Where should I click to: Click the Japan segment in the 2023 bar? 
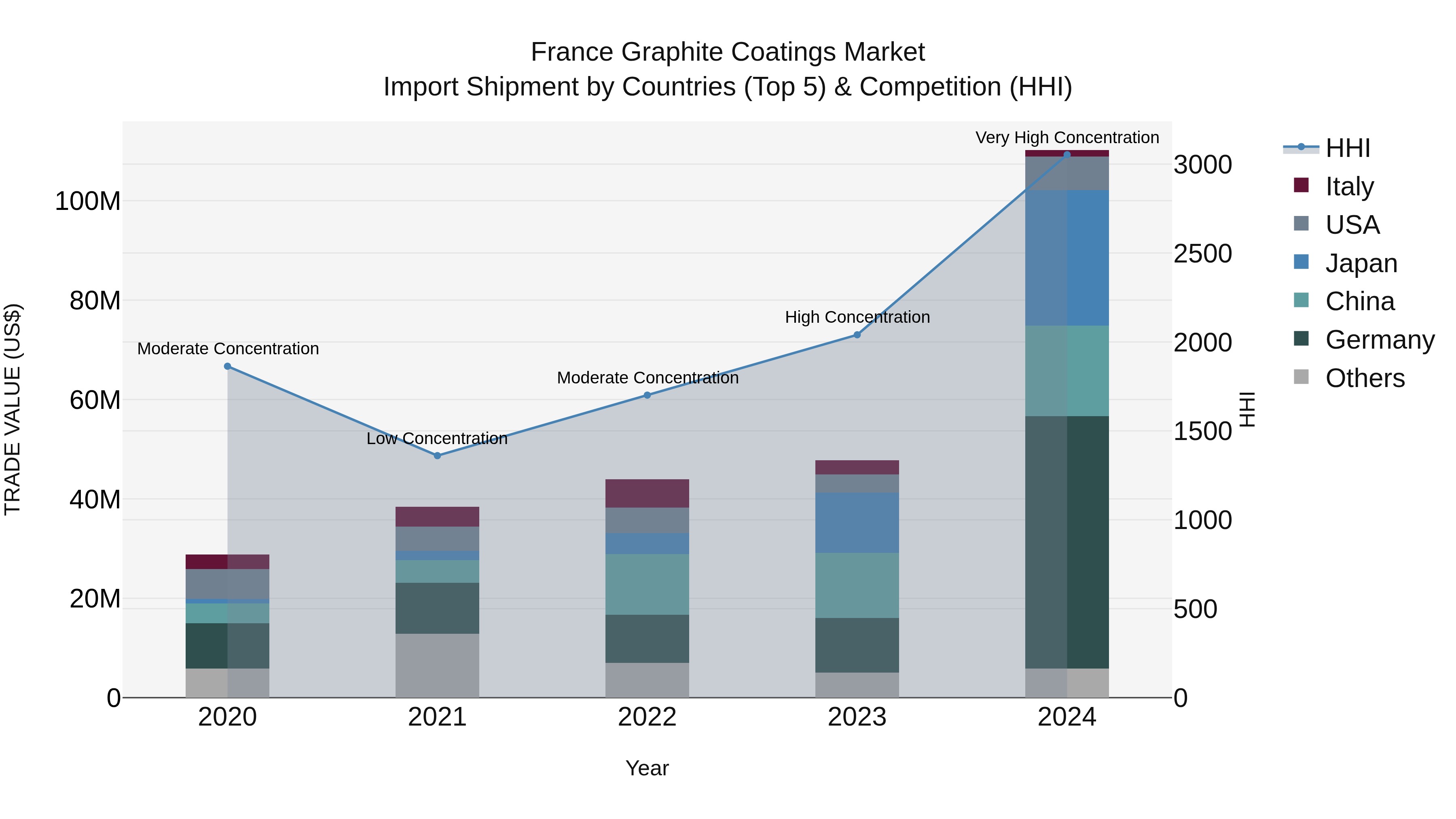click(857, 523)
